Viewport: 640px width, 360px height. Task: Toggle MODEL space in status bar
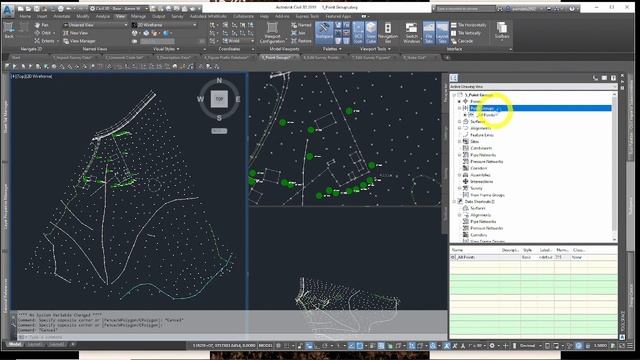click(x=265, y=345)
